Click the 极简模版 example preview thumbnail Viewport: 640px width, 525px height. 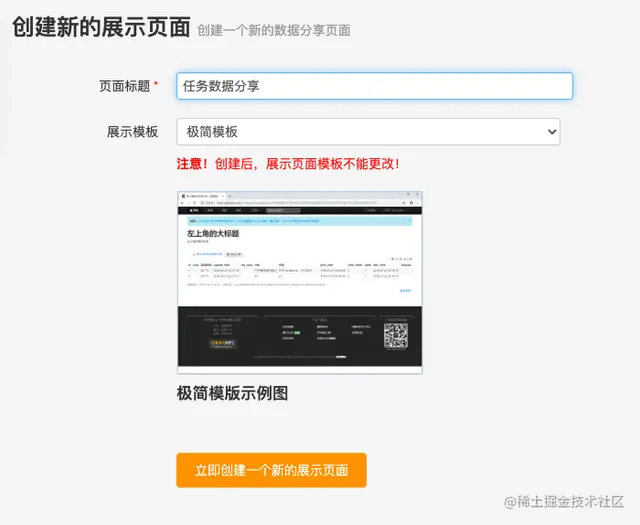(300, 282)
